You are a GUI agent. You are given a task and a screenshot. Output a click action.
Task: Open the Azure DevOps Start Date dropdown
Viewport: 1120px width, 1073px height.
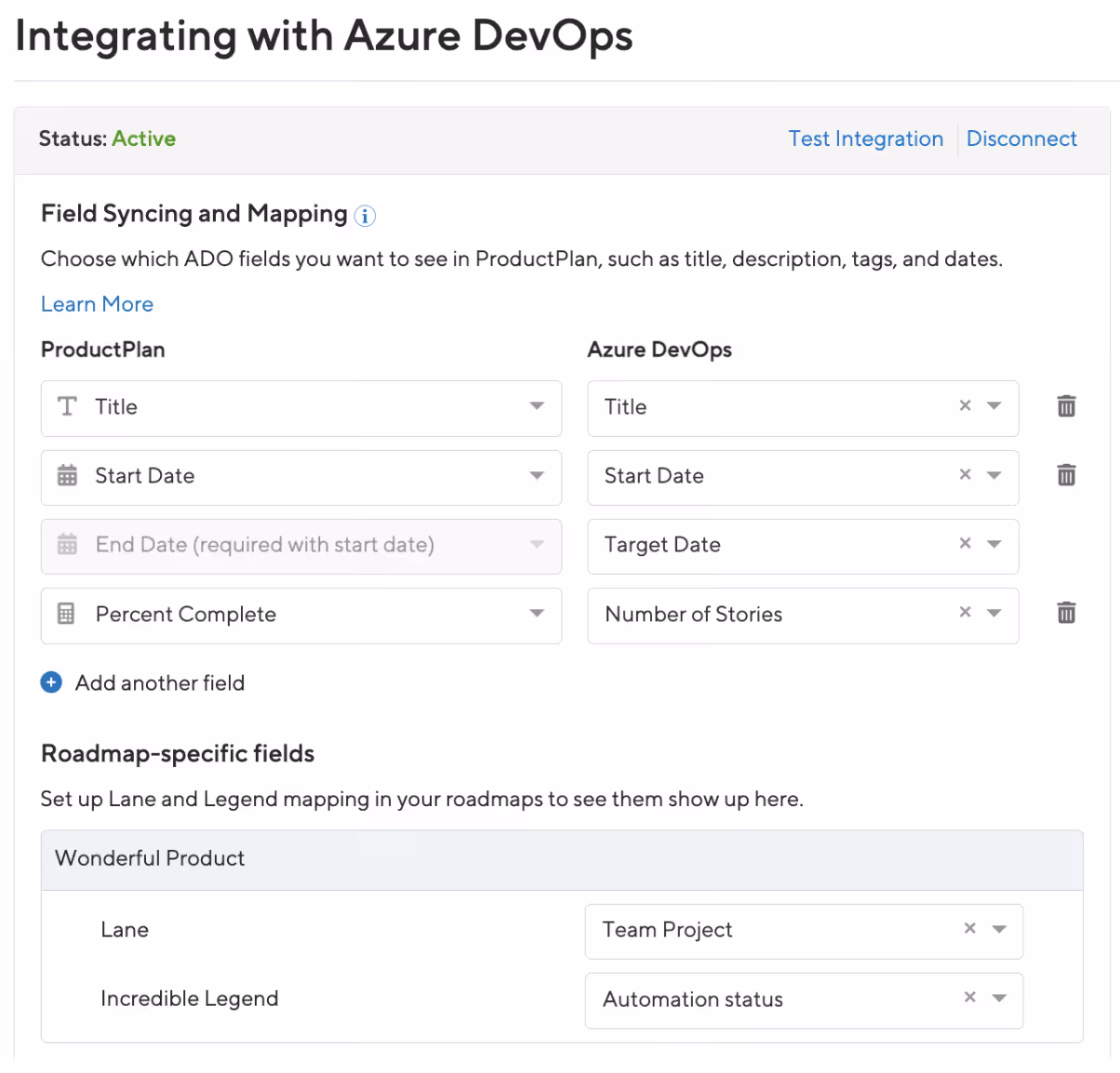pos(994,475)
